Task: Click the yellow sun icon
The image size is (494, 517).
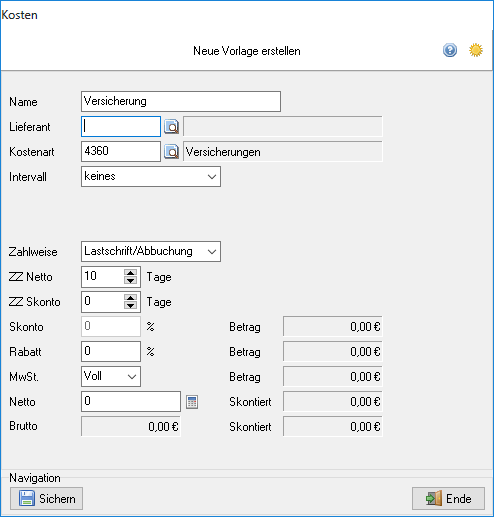Action: click(476, 50)
